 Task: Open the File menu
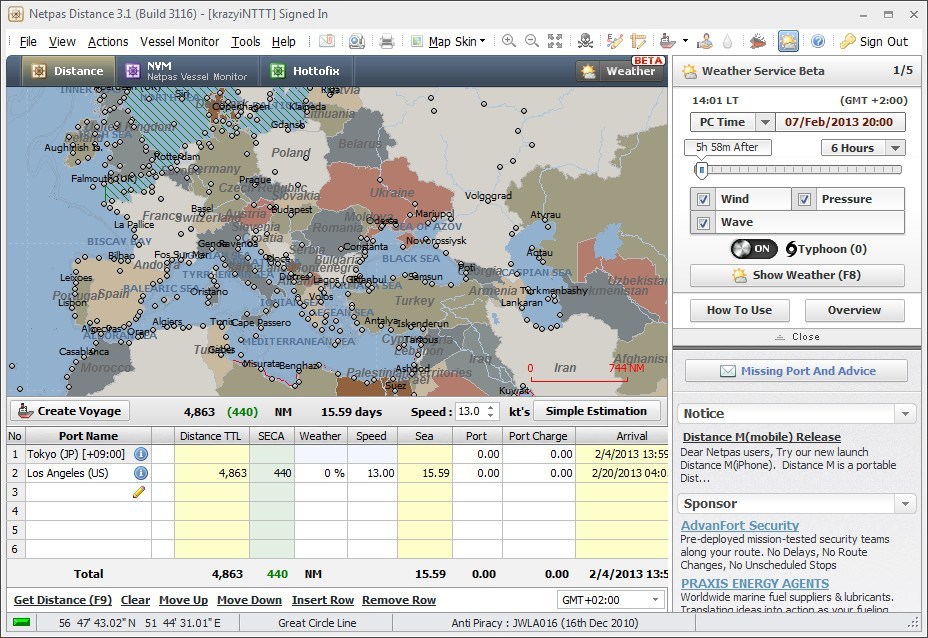pos(28,41)
